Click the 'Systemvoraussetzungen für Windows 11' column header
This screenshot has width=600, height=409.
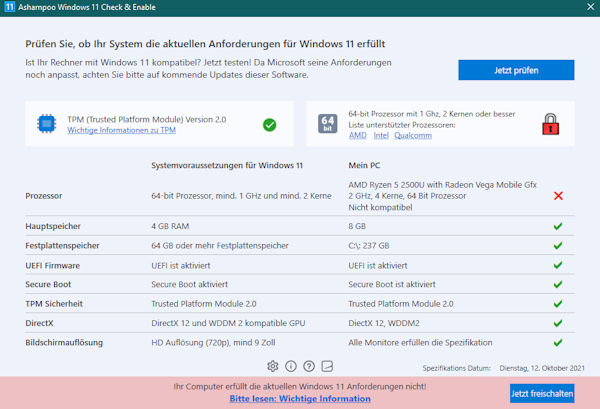pyautogui.click(x=227, y=165)
